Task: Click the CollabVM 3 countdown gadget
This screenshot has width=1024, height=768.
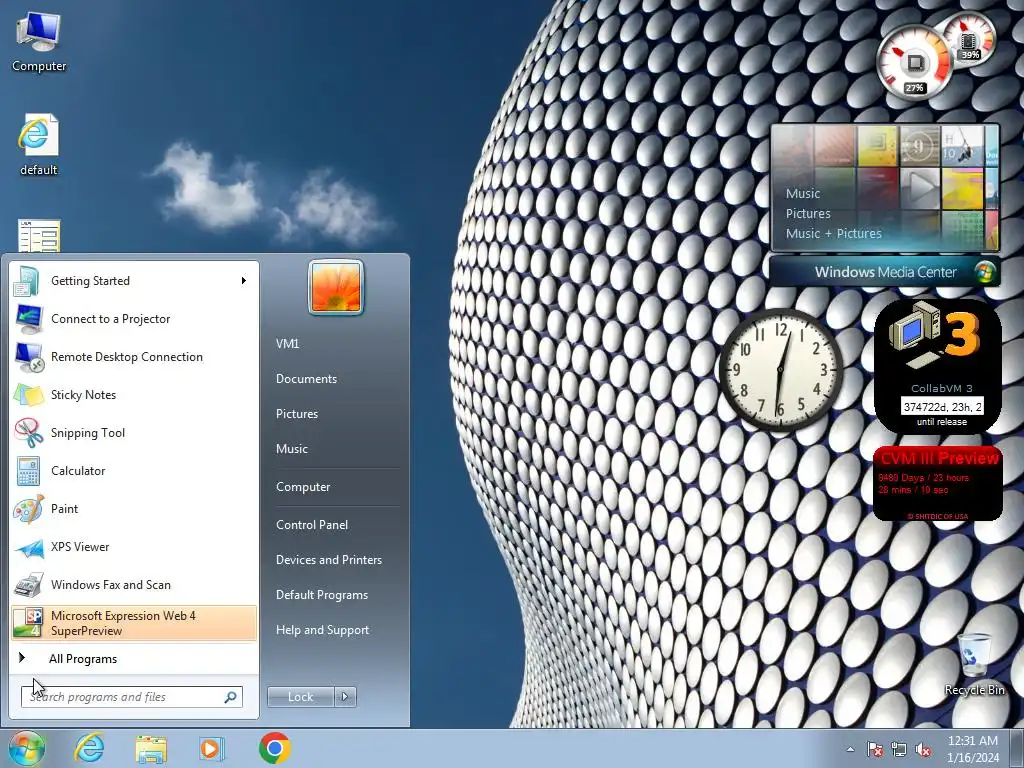Action: pyautogui.click(x=938, y=366)
